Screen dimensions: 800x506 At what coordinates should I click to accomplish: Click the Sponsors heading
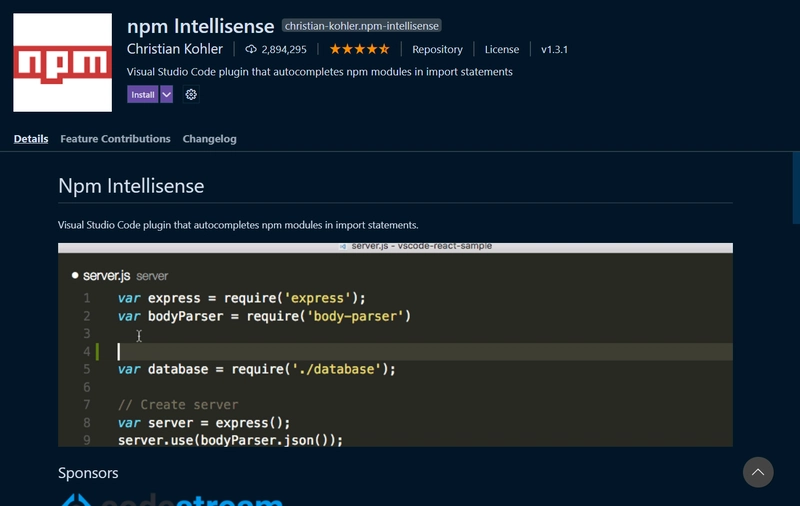point(88,473)
